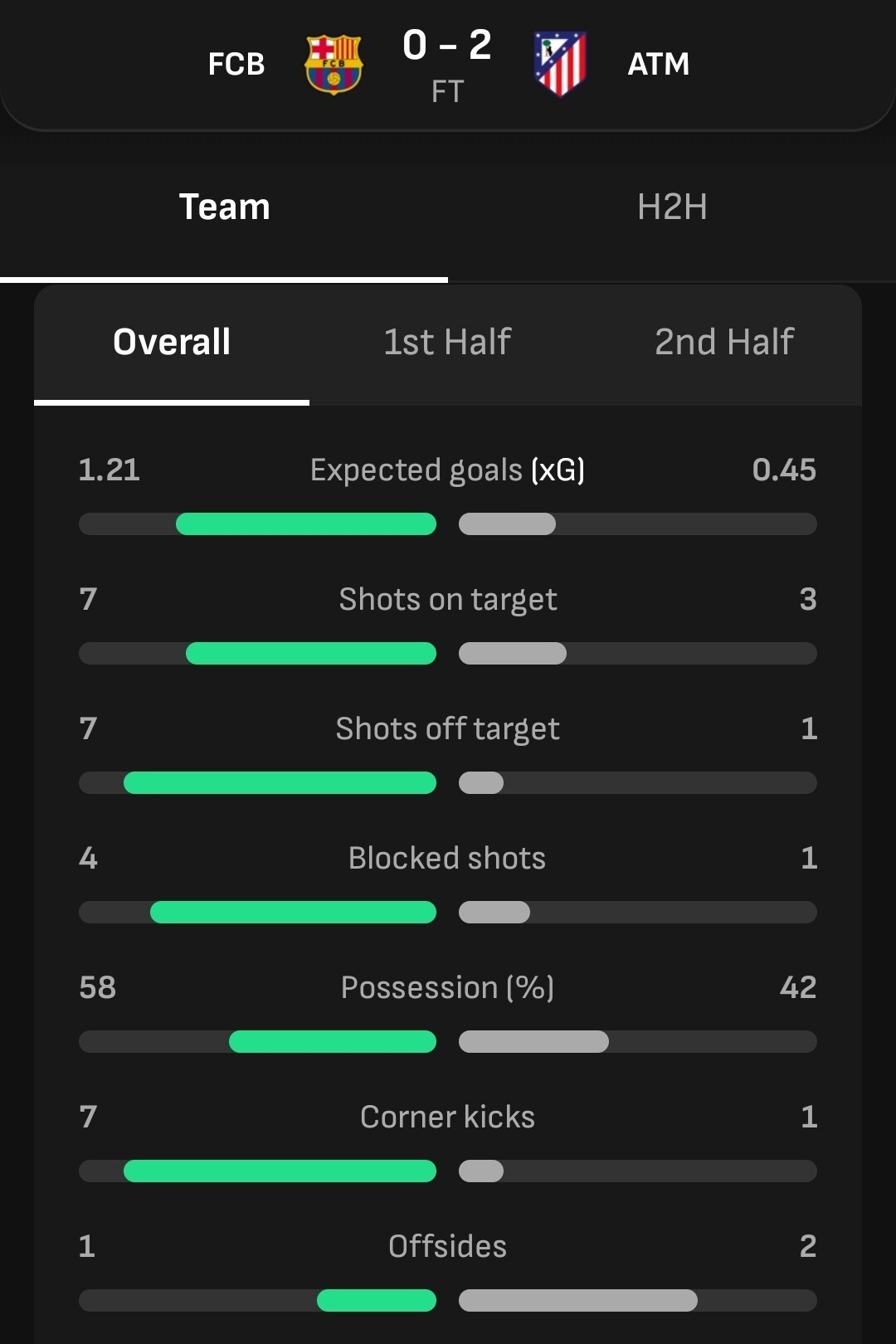This screenshot has height=1344, width=896.
Task: Tap the gray Offsides bar for ATM
Action: point(578,1301)
